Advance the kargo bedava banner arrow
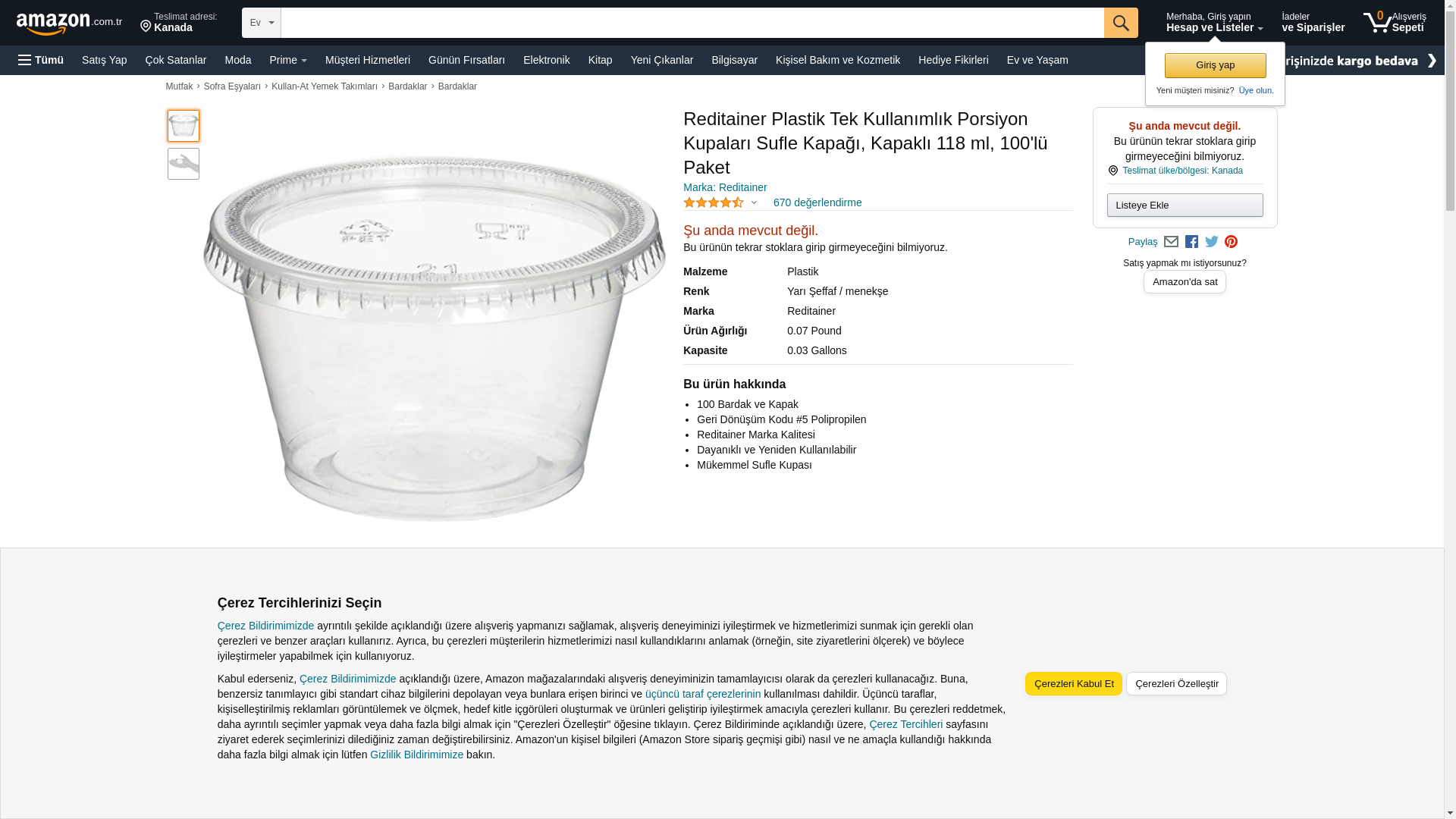Image resolution: width=1456 pixels, height=819 pixels. coord(1431,61)
